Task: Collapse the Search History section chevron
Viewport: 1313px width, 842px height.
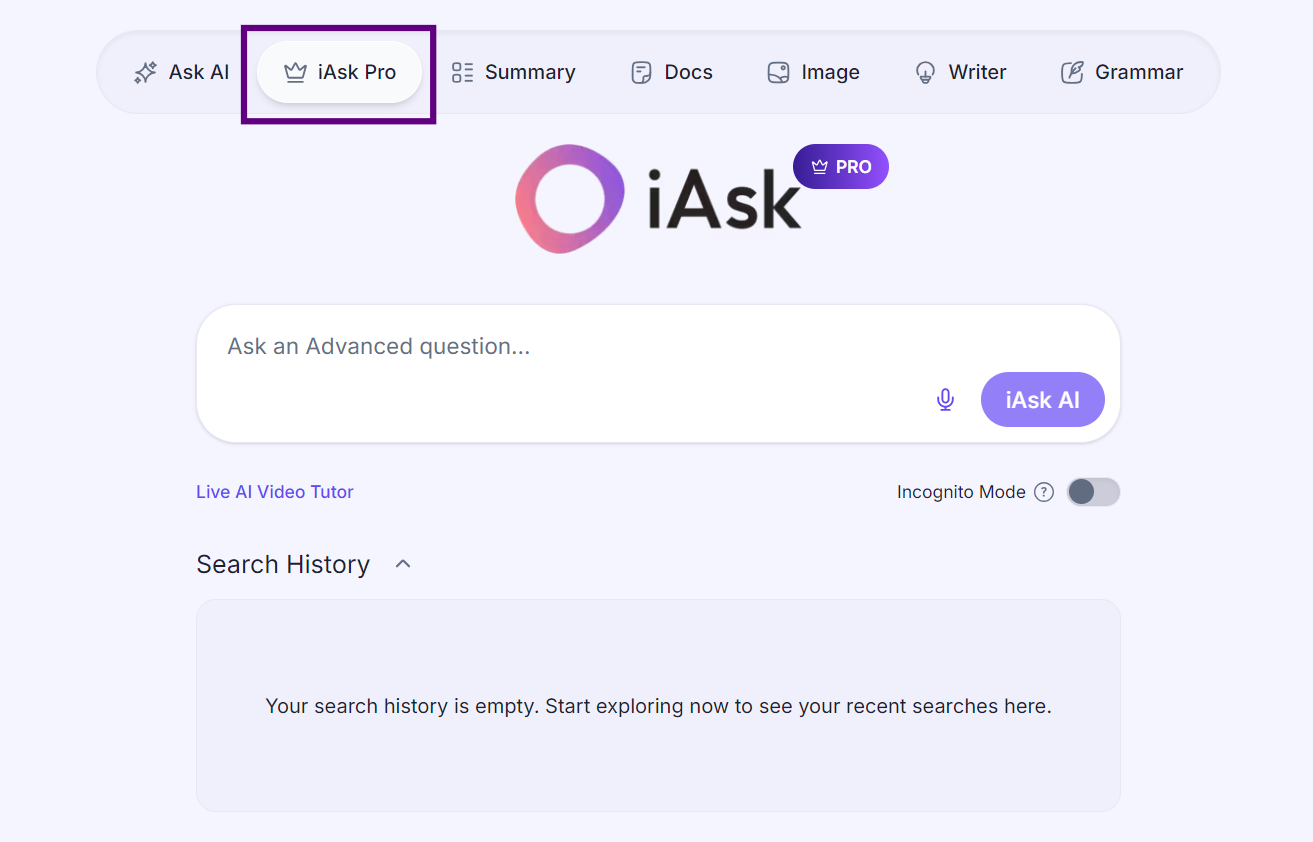Action: click(403, 564)
